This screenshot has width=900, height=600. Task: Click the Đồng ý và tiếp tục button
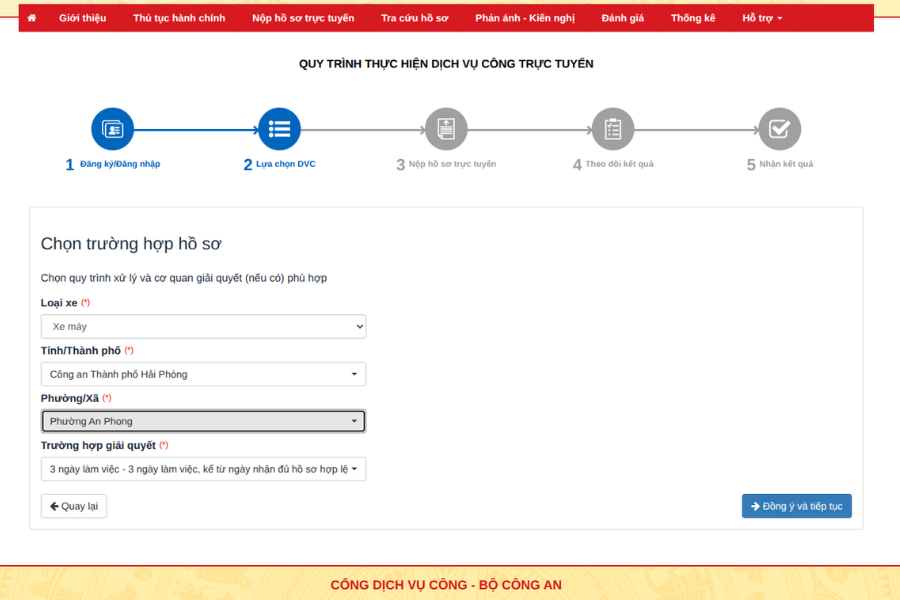click(x=797, y=506)
